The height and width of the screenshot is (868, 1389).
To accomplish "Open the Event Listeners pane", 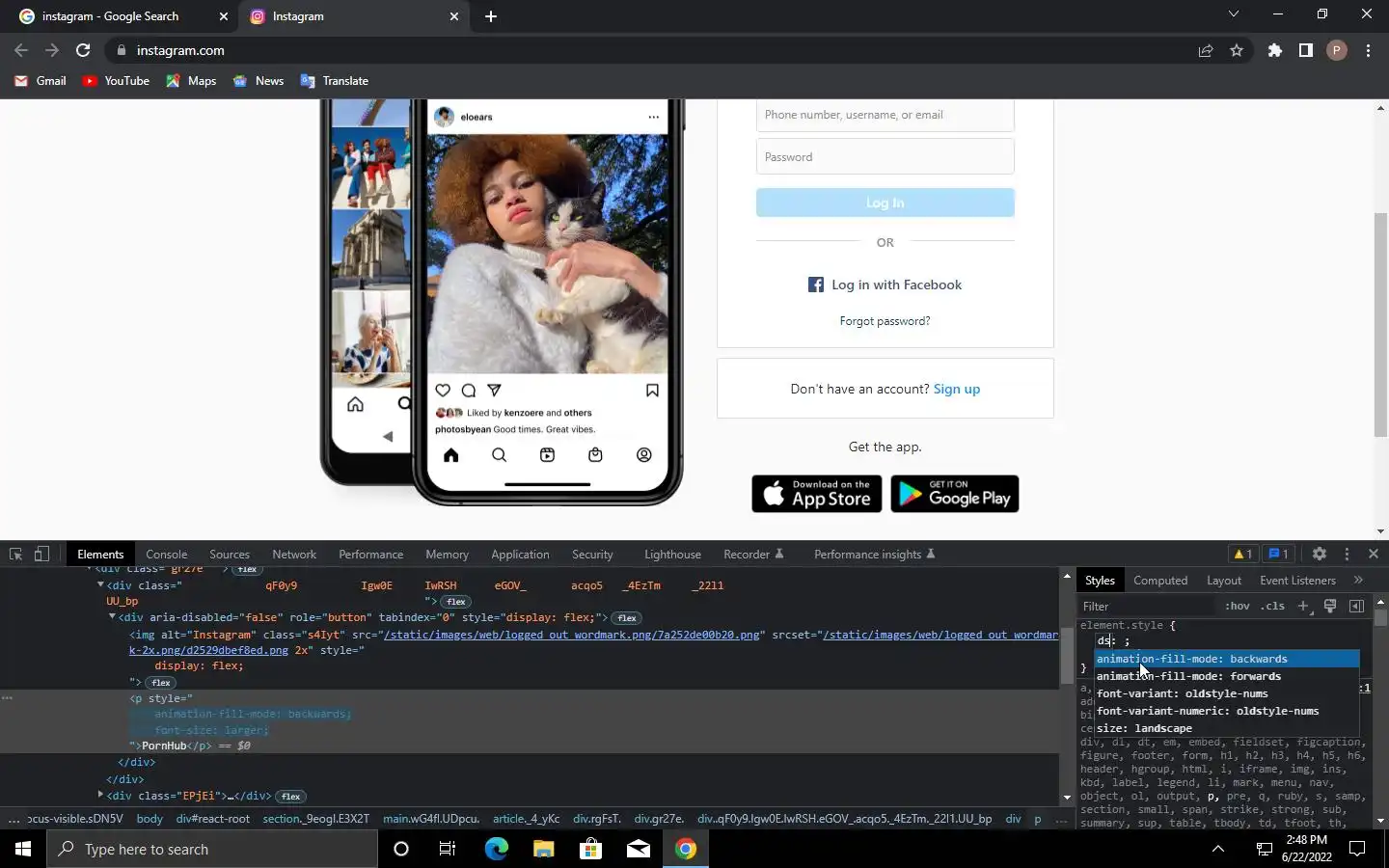I will (x=1297, y=580).
